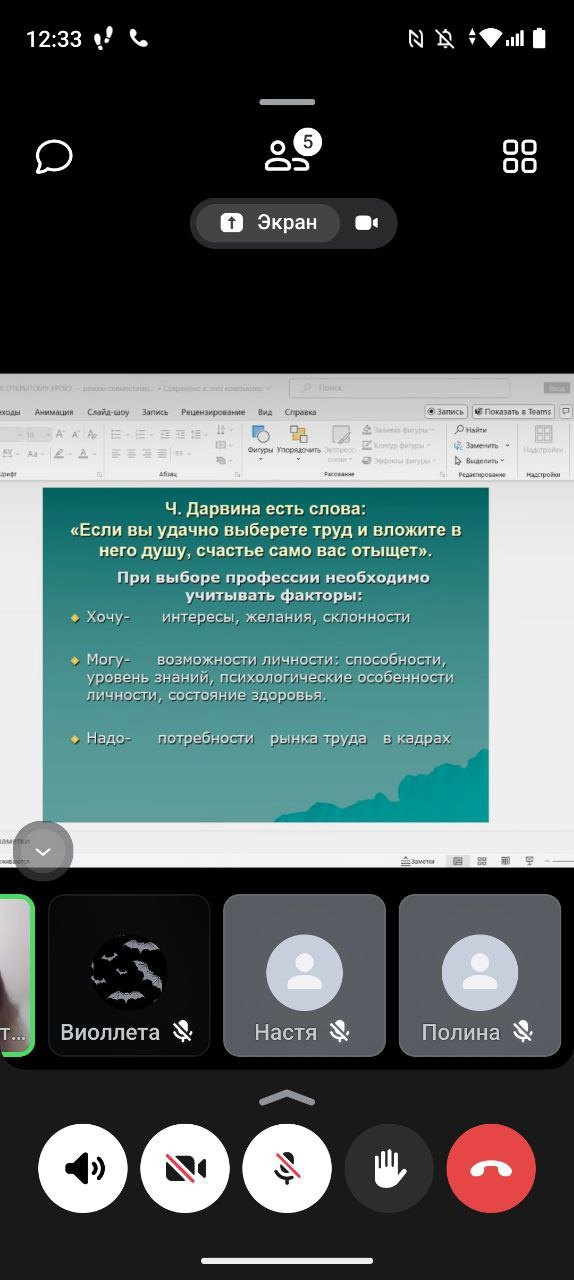This screenshot has height=1280, width=574.
Task: Unmute your microphone
Action: coord(287,1168)
